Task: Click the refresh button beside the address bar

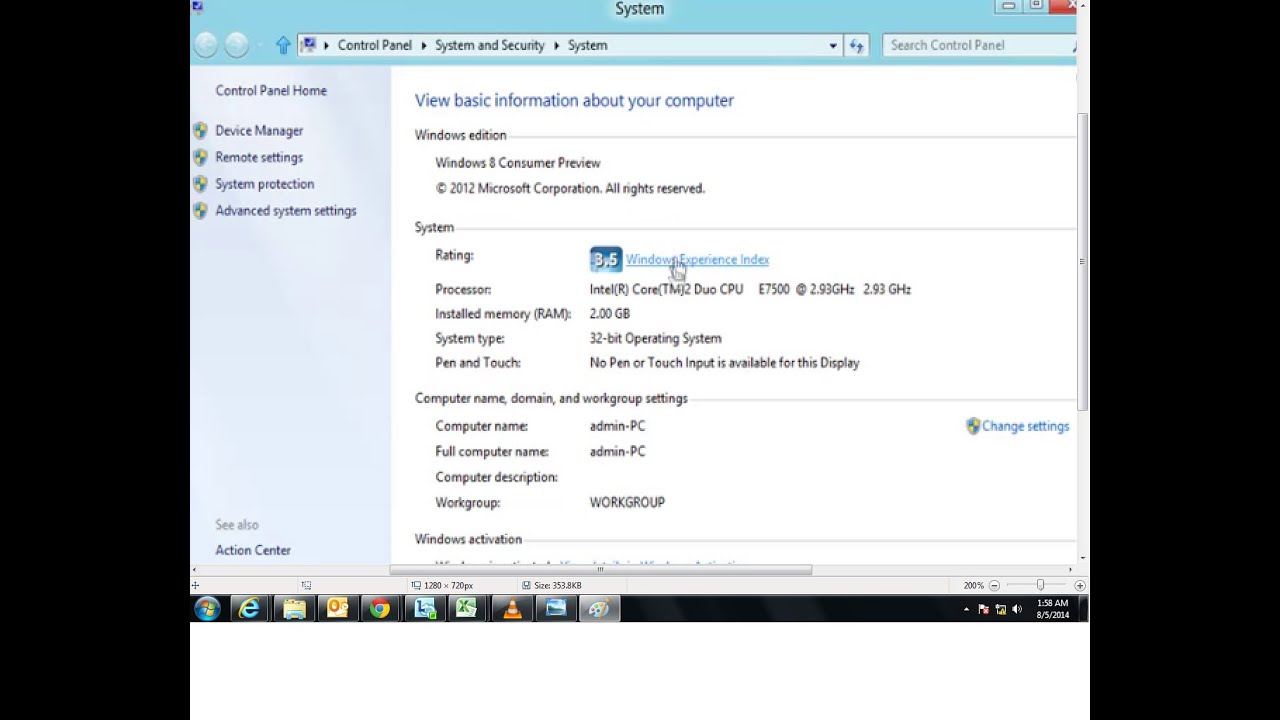Action: coord(857,45)
